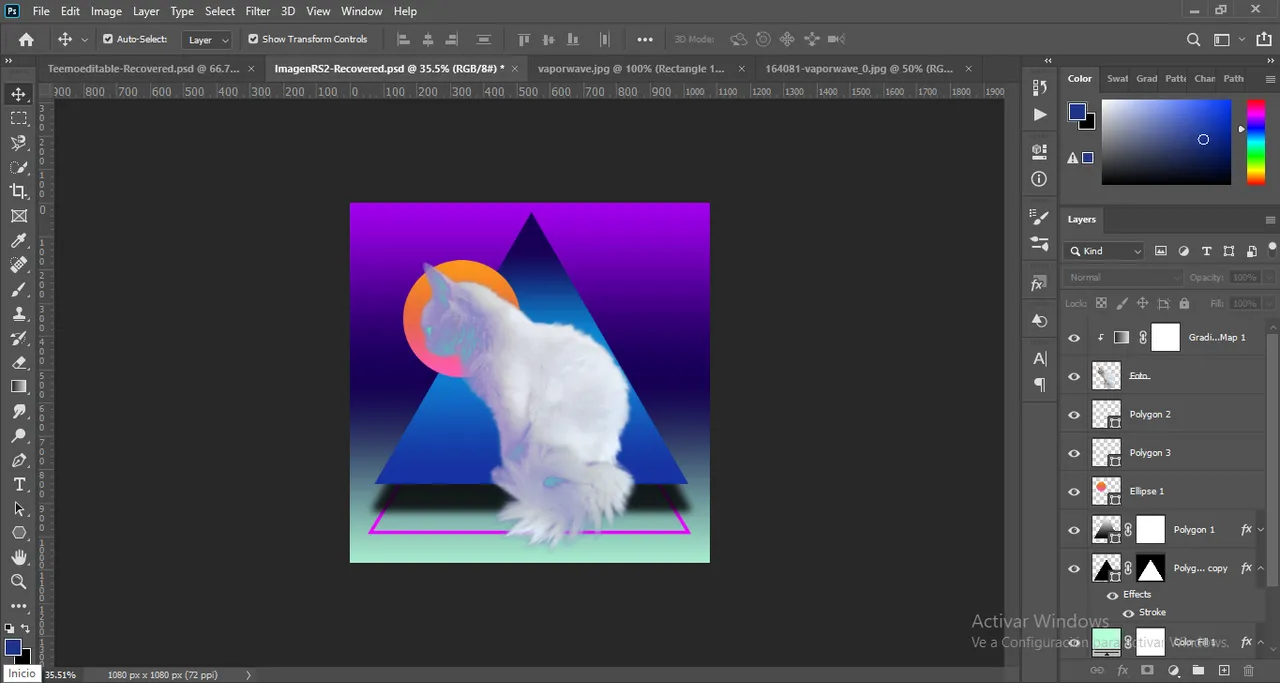Hide the Ellipse 1 layer
This screenshot has width=1280, height=683.
1074,492
